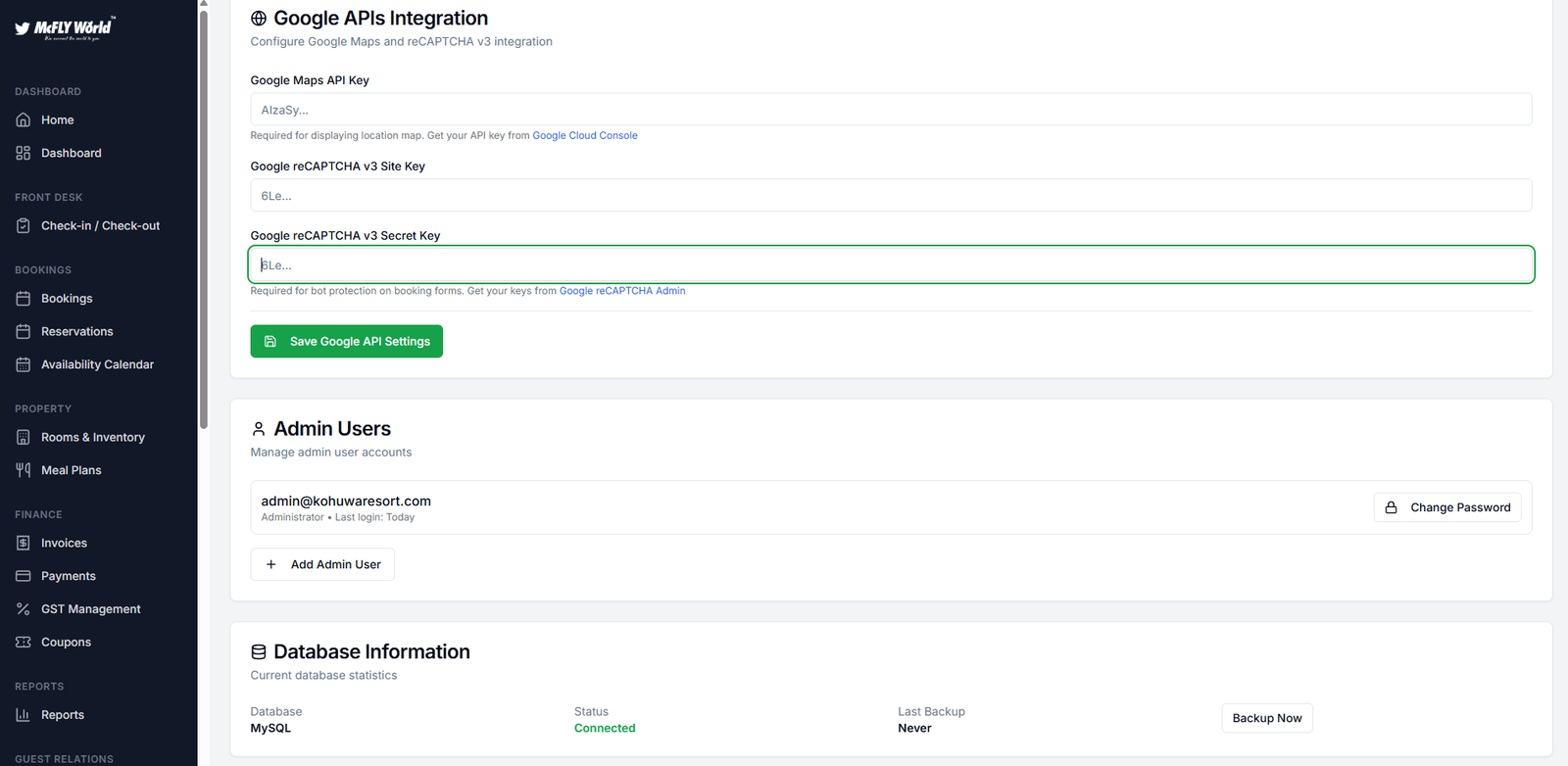Click the Meal Plans utensils icon
This screenshot has width=1568, height=766.
point(24,470)
